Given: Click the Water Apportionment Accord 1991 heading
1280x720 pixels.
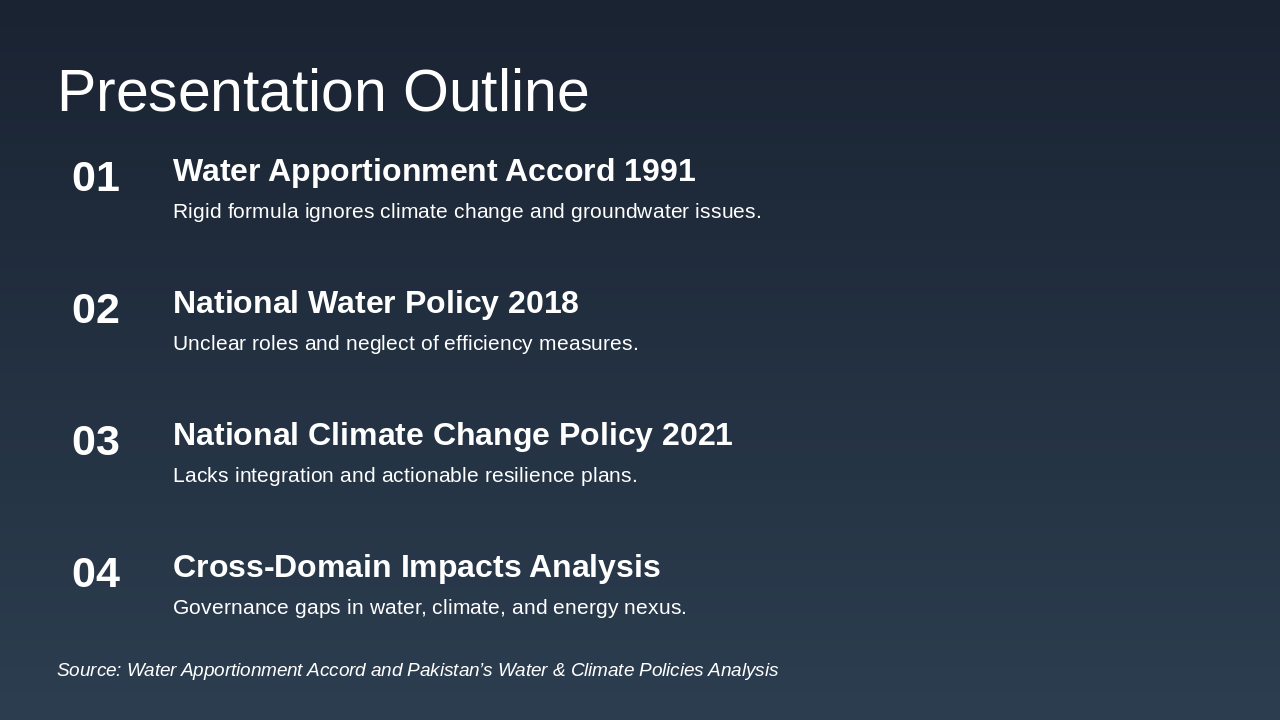Looking at the screenshot, I should (x=433, y=171).
